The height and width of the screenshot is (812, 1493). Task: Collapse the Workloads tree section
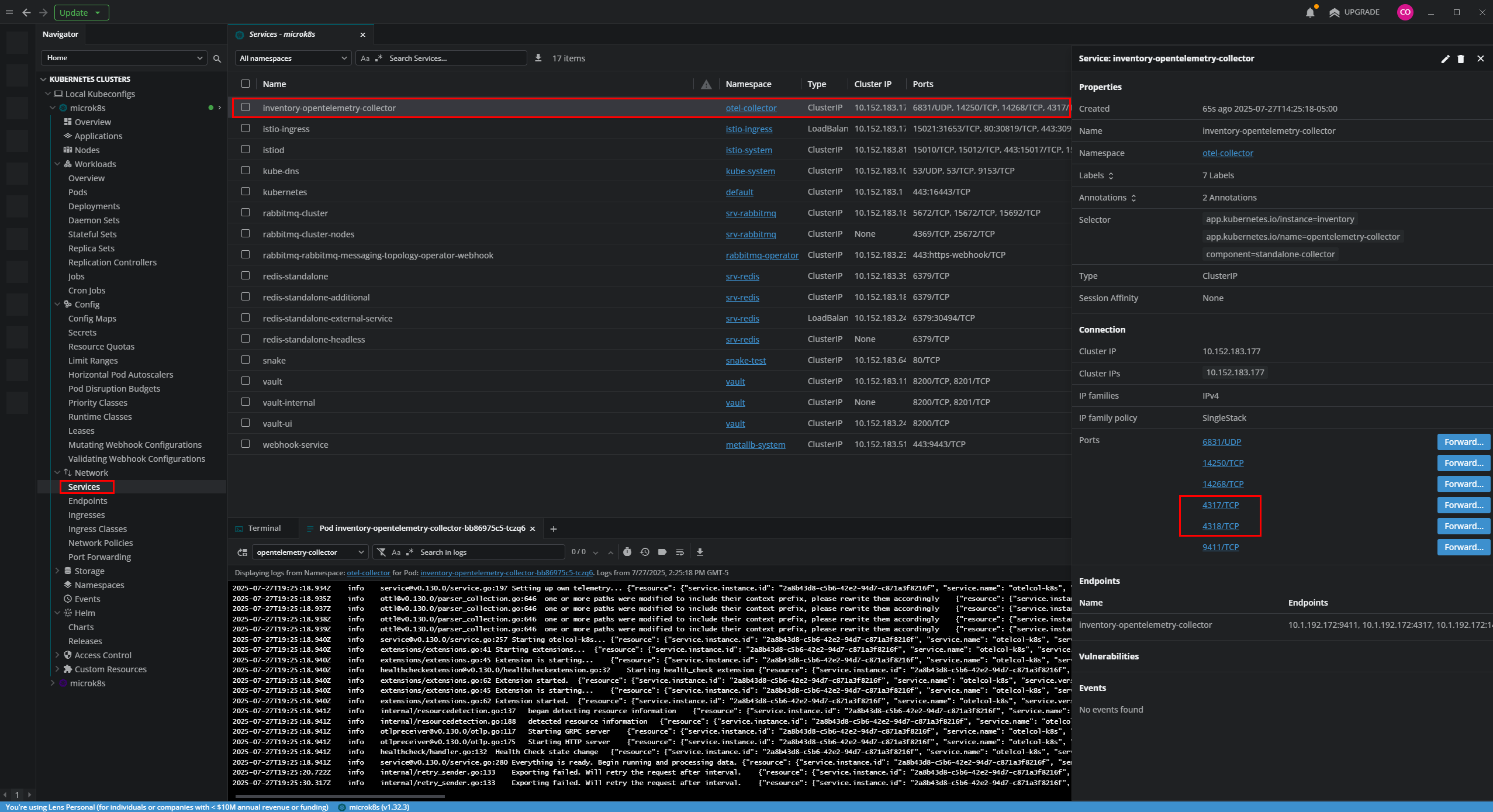[57, 164]
